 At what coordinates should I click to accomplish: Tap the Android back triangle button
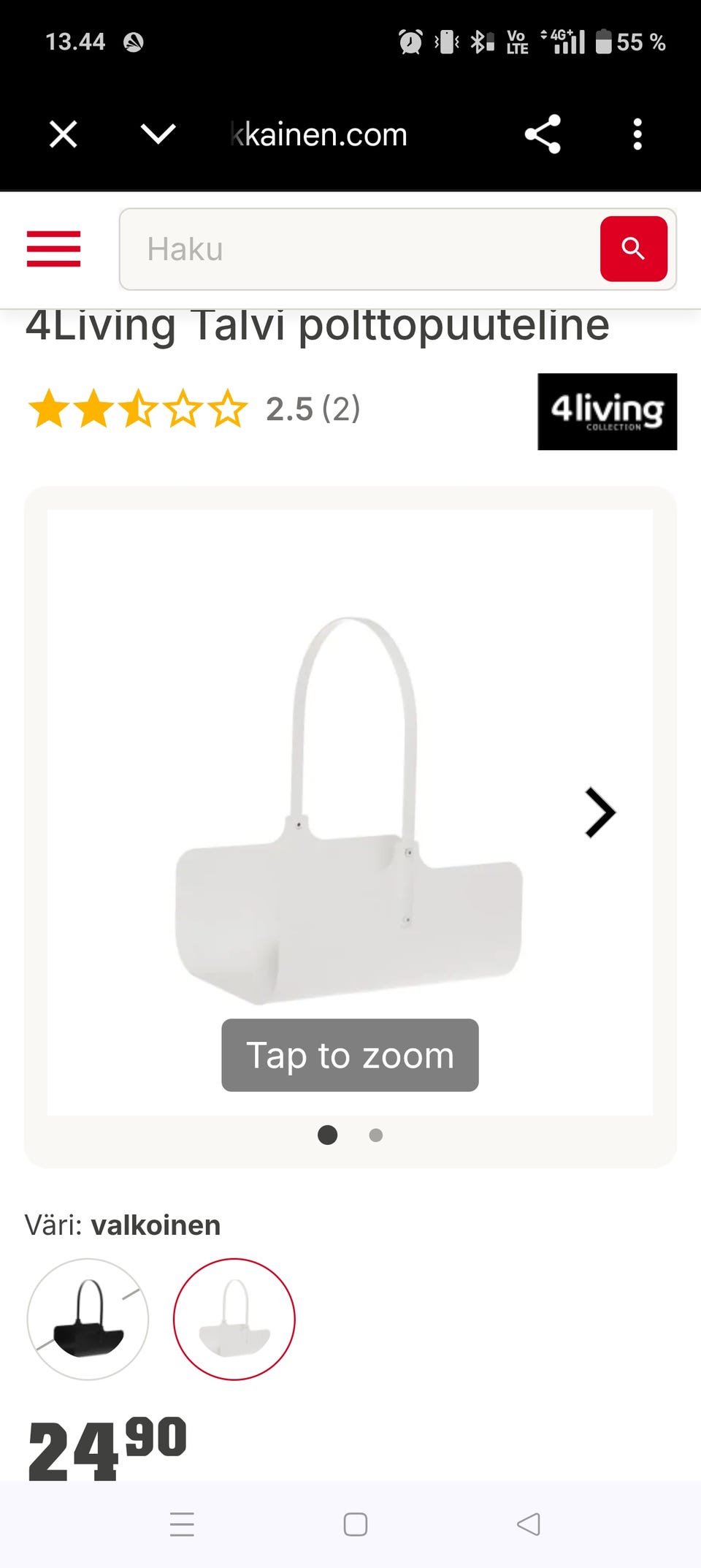click(x=529, y=1524)
